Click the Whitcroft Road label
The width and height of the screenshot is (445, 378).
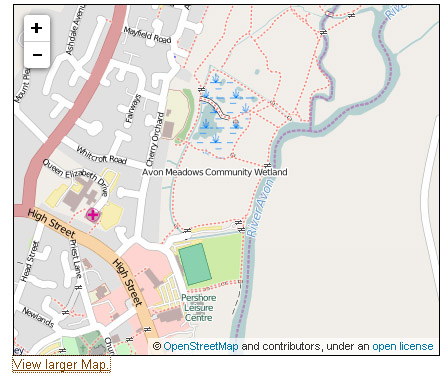102,155
